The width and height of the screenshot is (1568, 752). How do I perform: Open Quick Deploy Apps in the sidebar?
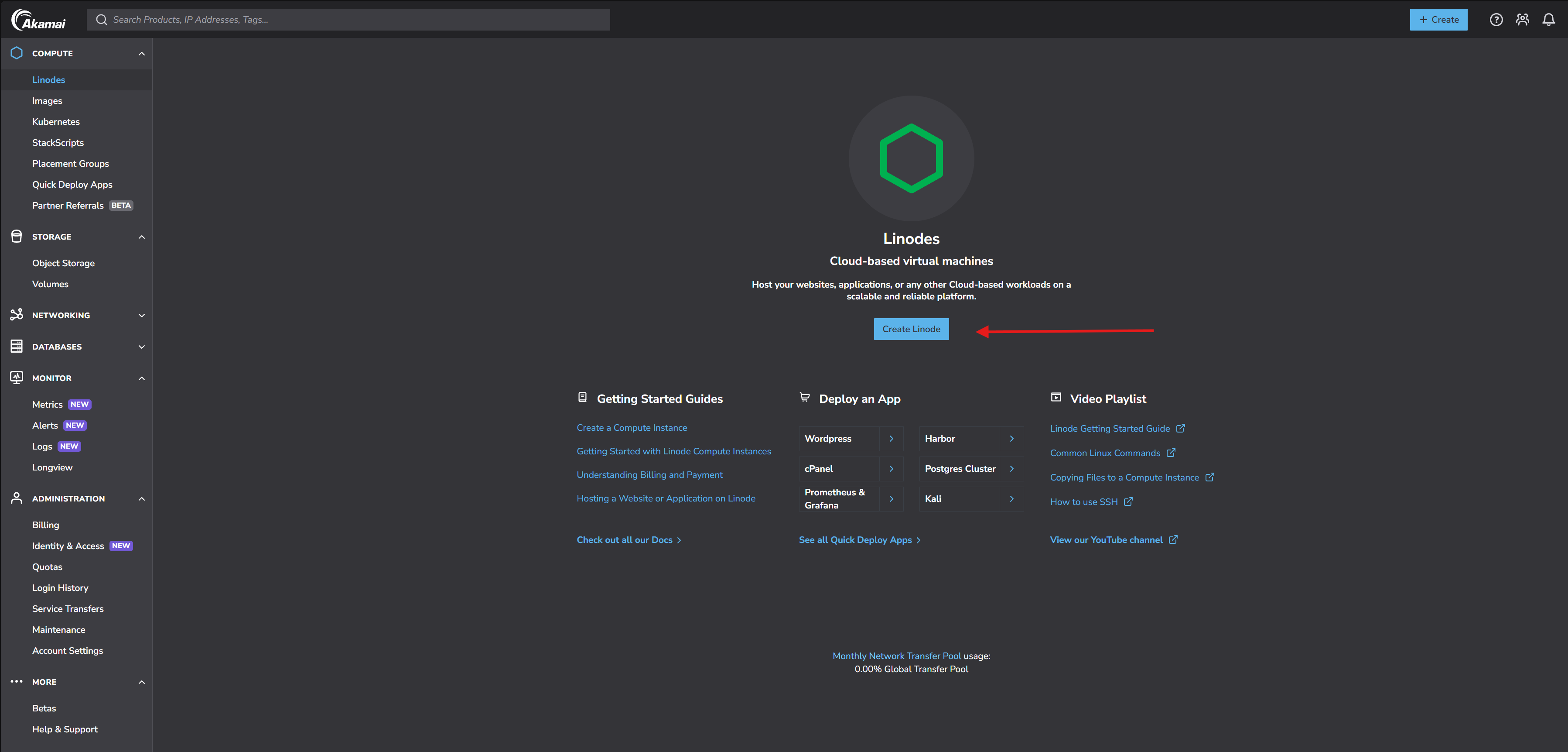72,185
